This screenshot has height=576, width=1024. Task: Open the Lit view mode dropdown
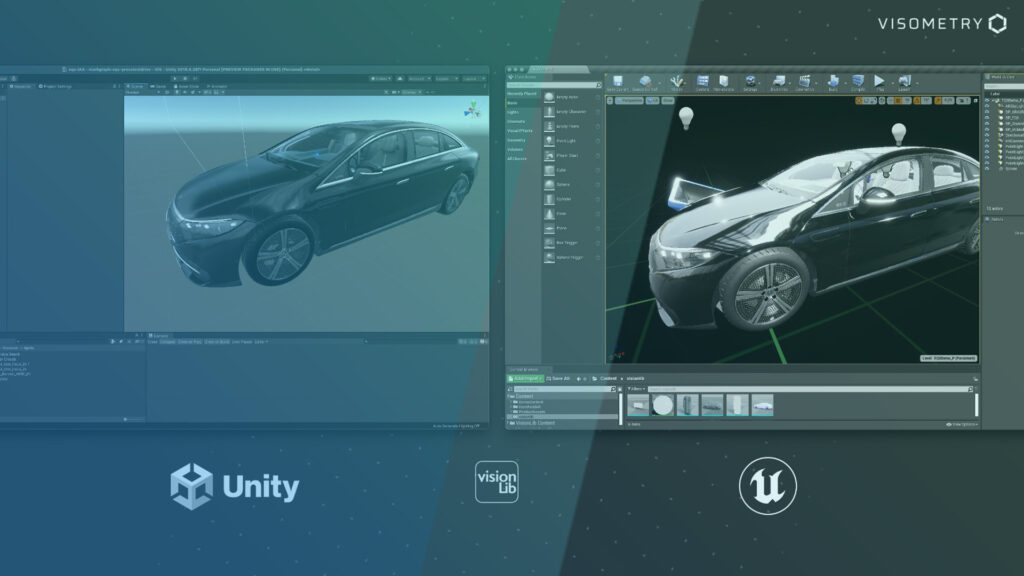click(x=652, y=101)
